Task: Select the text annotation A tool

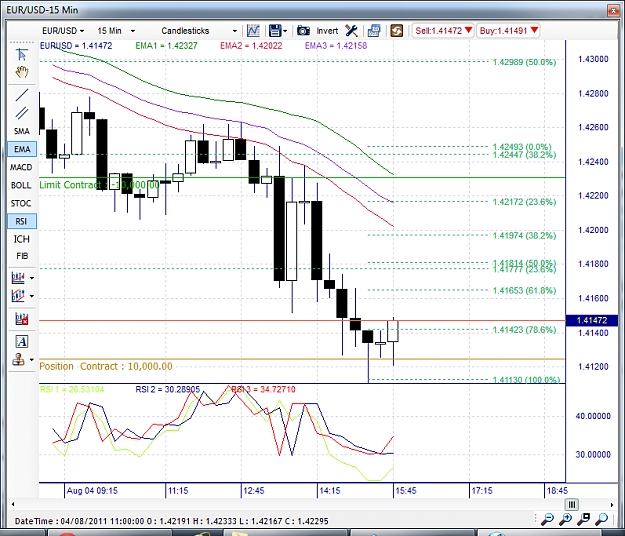Action: [22, 342]
